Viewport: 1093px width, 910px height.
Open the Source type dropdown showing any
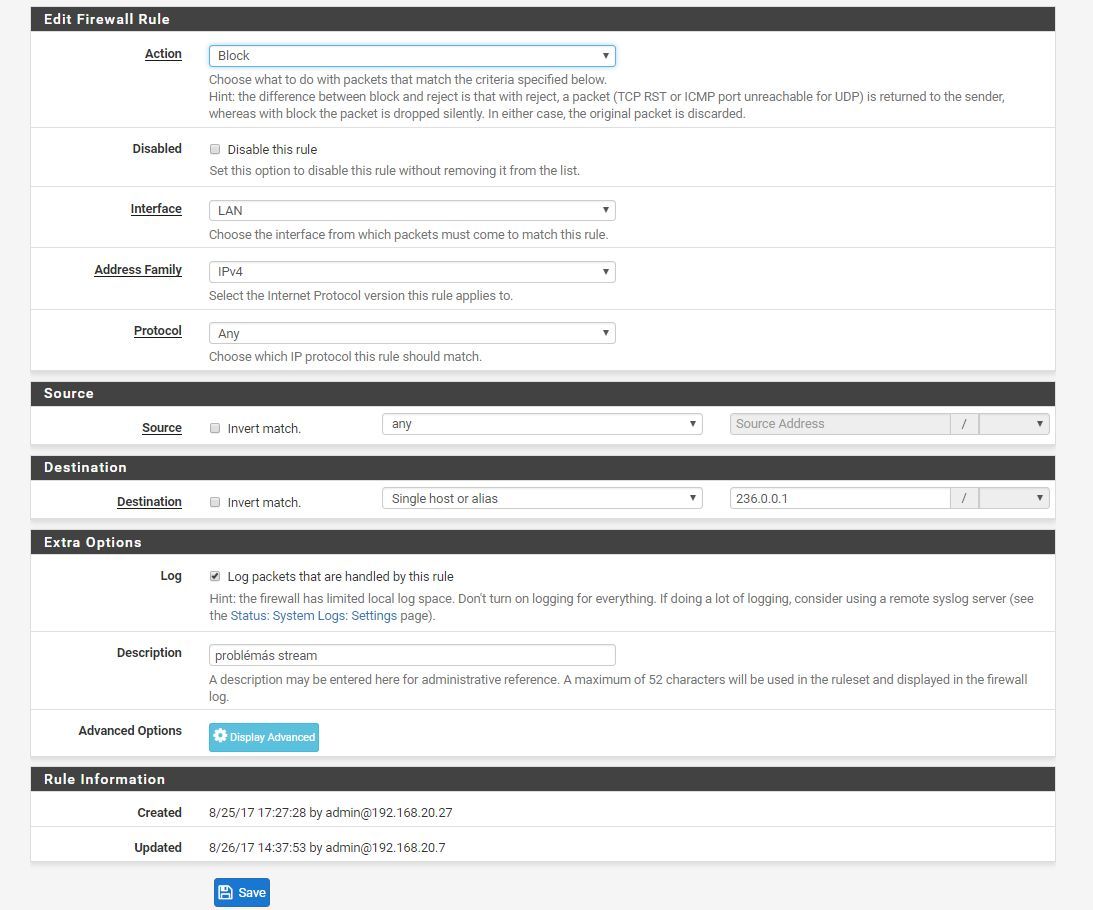point(542,424)
